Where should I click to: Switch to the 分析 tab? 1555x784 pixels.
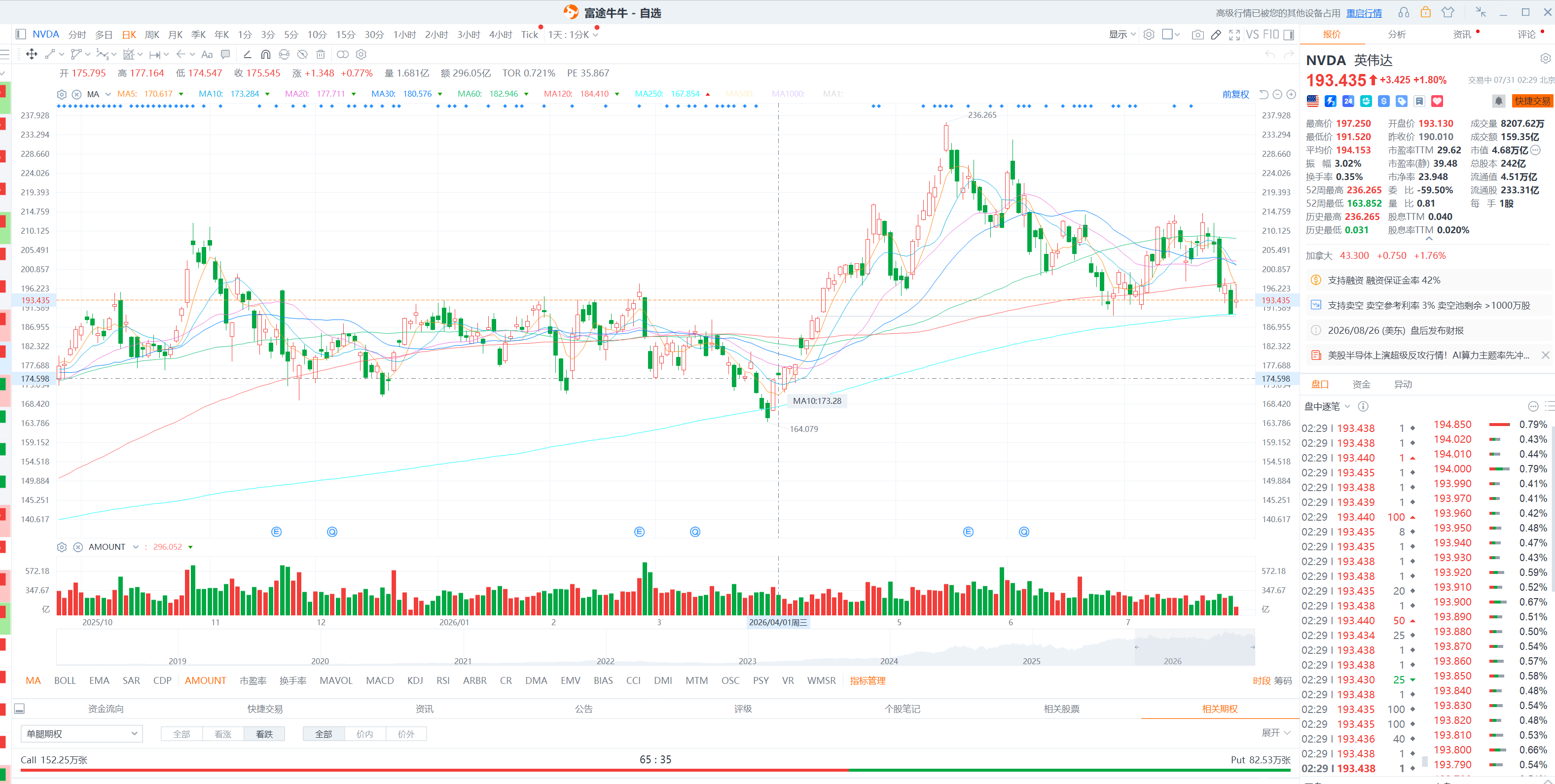point(1397,35)
